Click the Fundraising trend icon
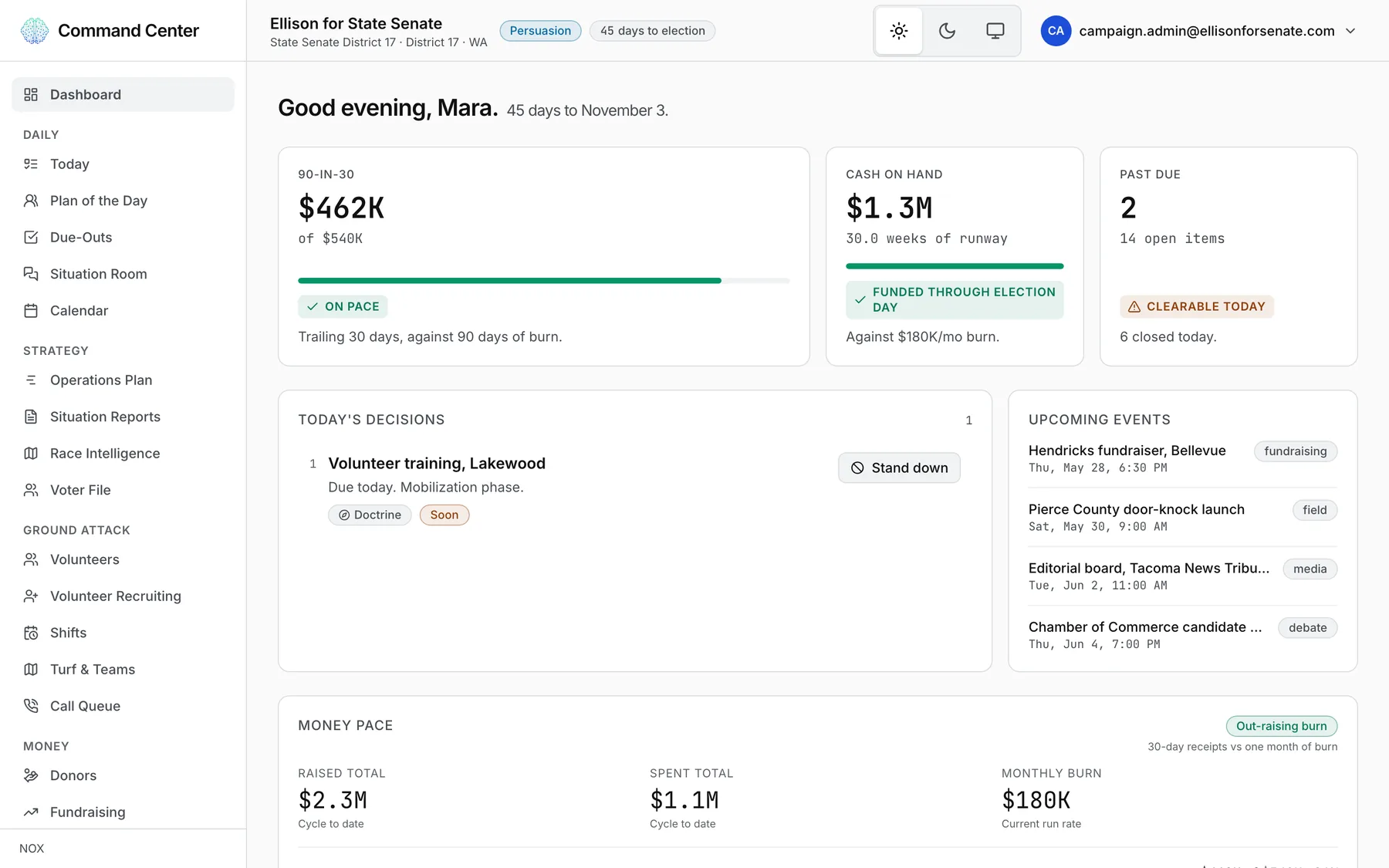Screen dimensions: 1389x868 [31, 812]
